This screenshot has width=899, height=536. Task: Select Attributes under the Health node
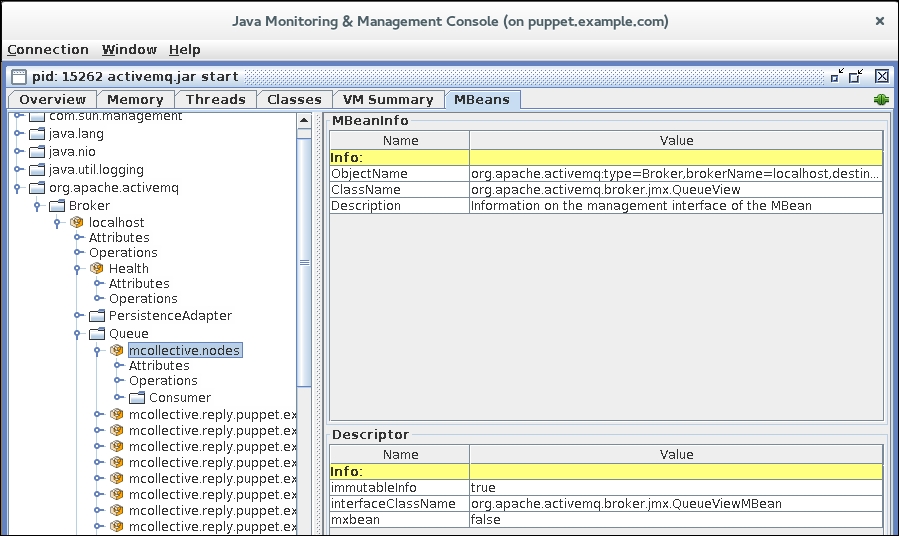click(139, 284)
